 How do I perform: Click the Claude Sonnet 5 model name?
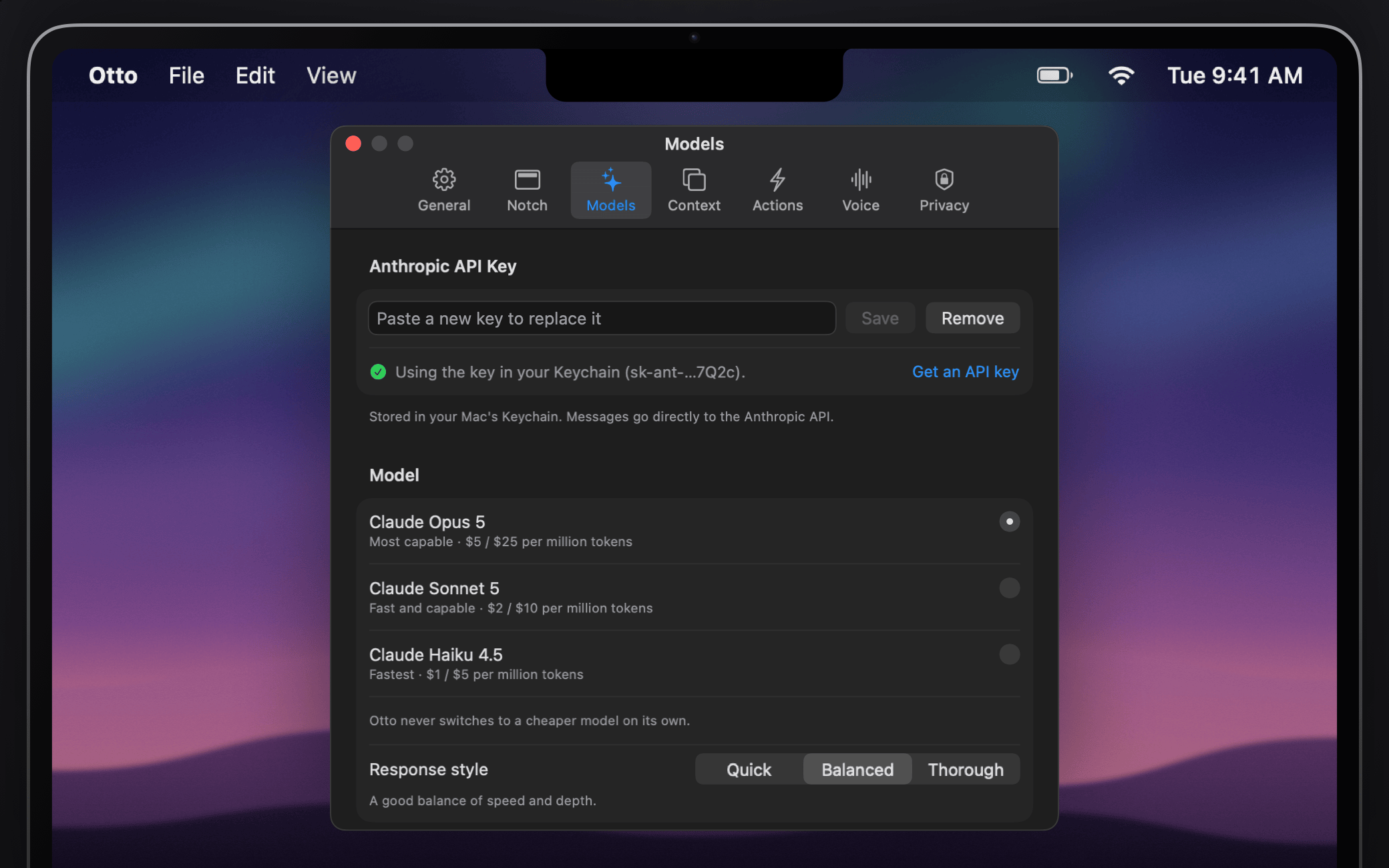click(x=434, y=588)
